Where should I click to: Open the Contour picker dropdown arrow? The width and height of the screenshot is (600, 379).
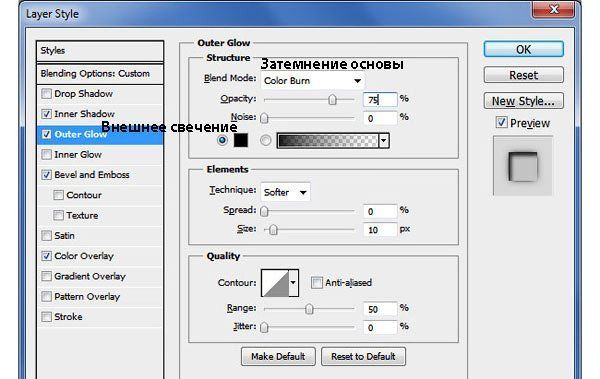tap(293, 283)
